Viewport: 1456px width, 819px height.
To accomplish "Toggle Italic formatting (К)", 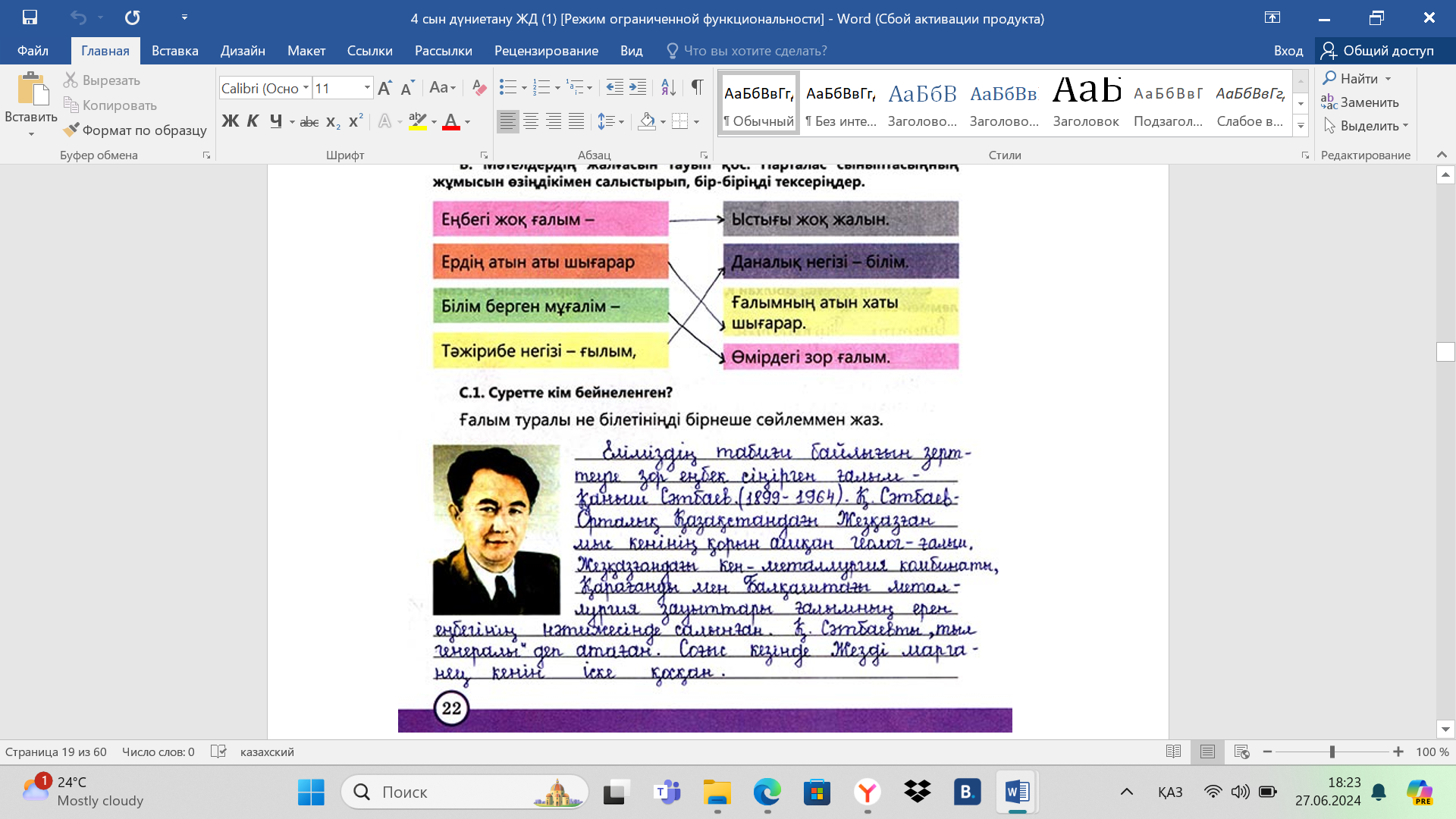I will (x=253, y=121).
